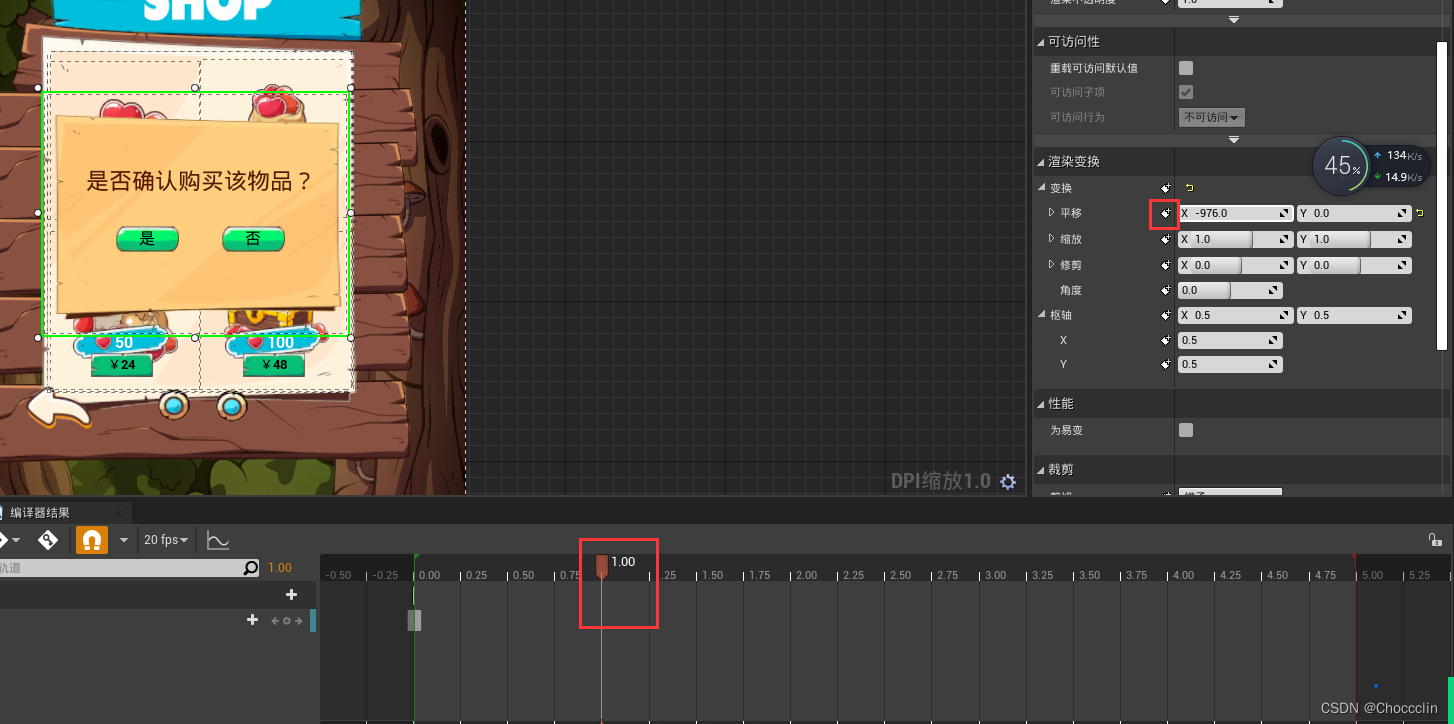Add keyframe for 缩放 scale property
The width and height of the screenshot is (1454, 724).
[x=1166, y=239]
